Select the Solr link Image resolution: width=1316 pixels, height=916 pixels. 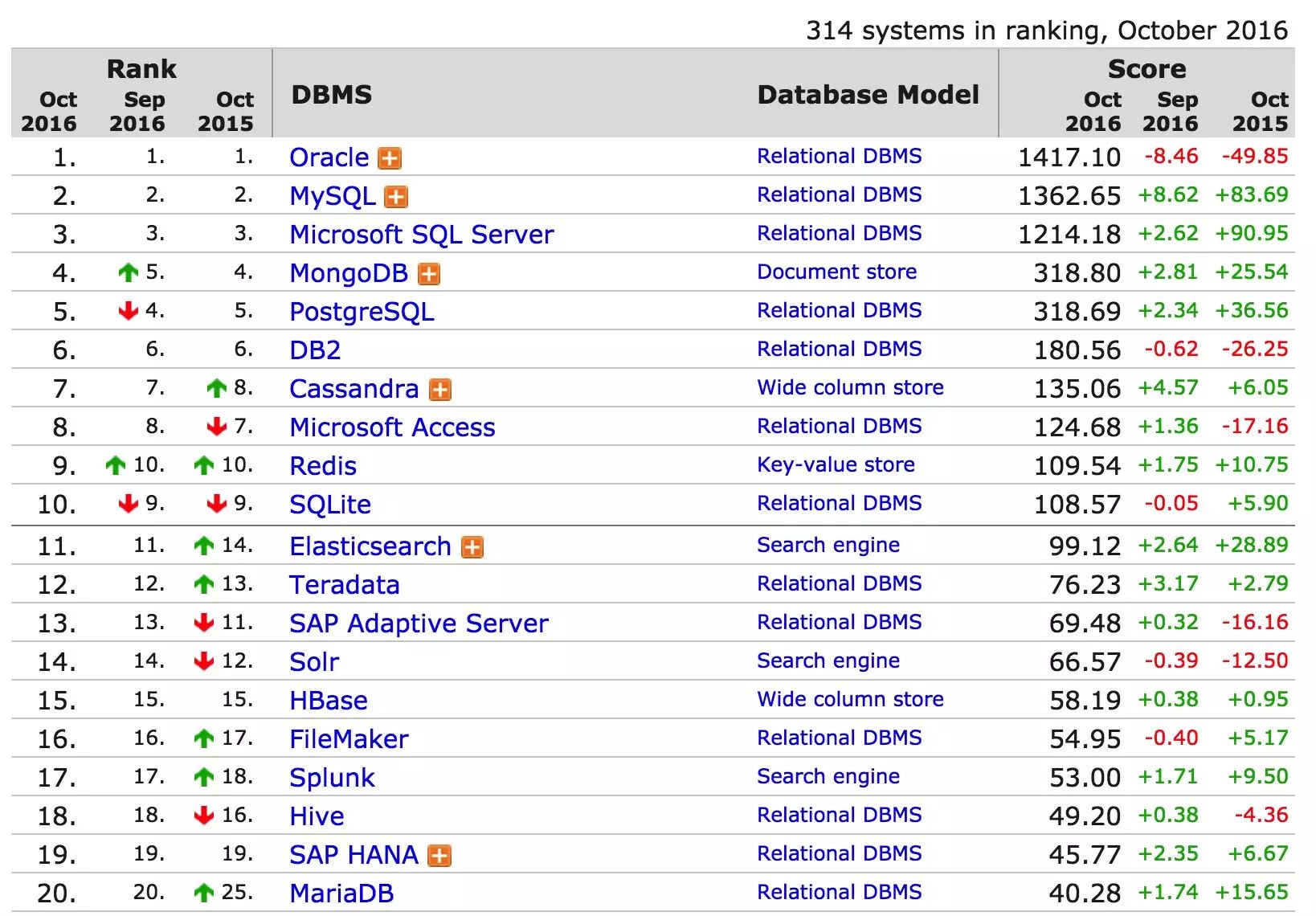click(314, 662)
